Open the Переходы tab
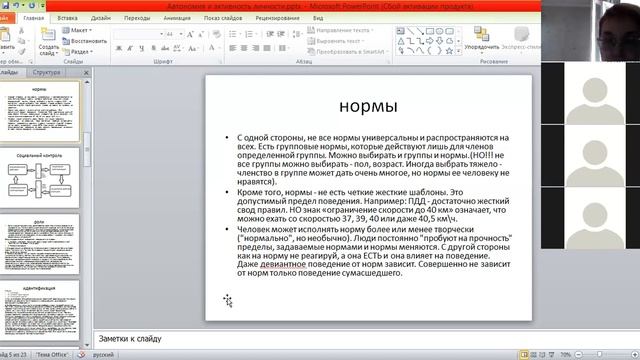 tap(137, 18)
